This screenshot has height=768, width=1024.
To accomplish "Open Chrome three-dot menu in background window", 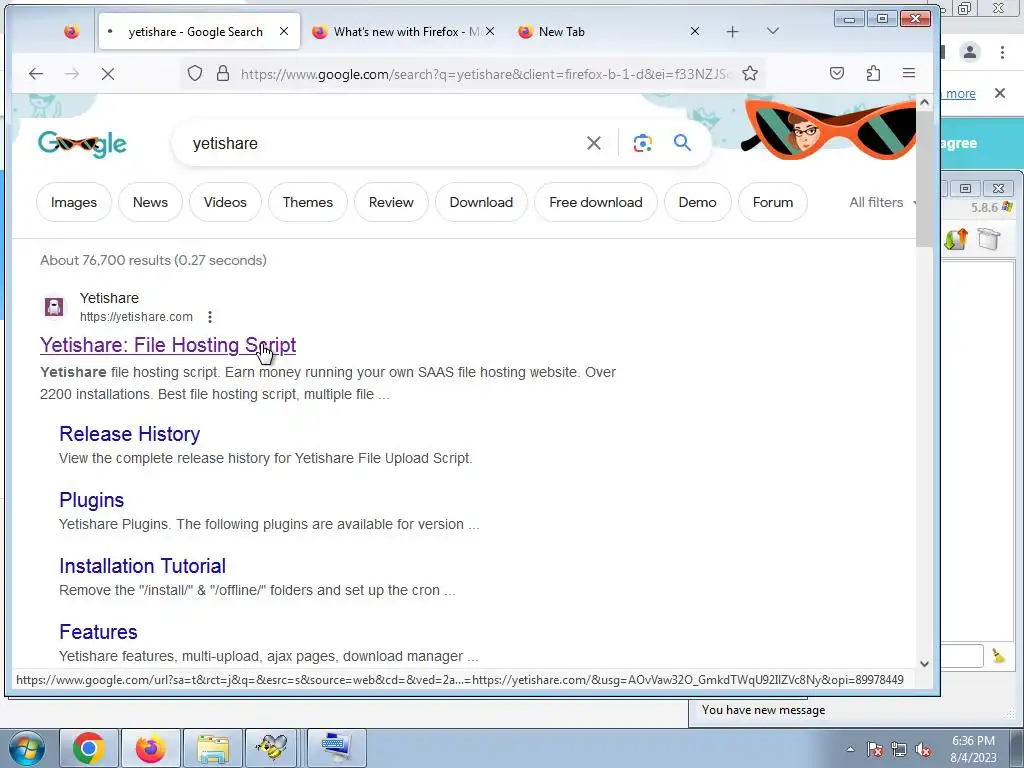I will coord(1002,52).
